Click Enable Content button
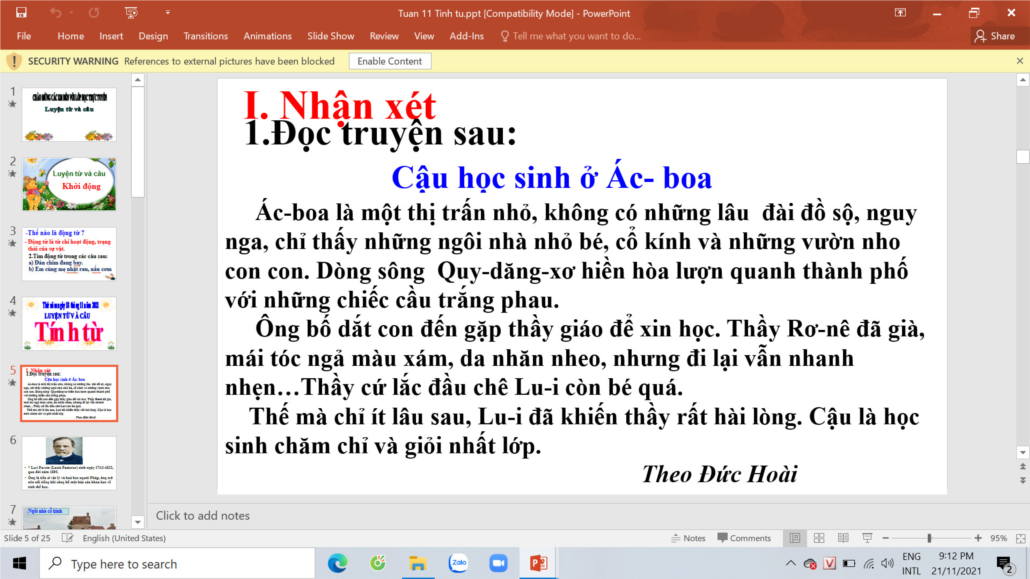The width and height of the screenshot is (1030, 579). click(x=390, y=61)
